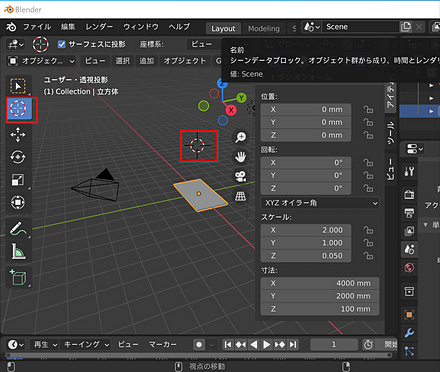Screen dimensions: 440x372
Task: Toggle lock for 位置 Z
Action: coord(368,135)
